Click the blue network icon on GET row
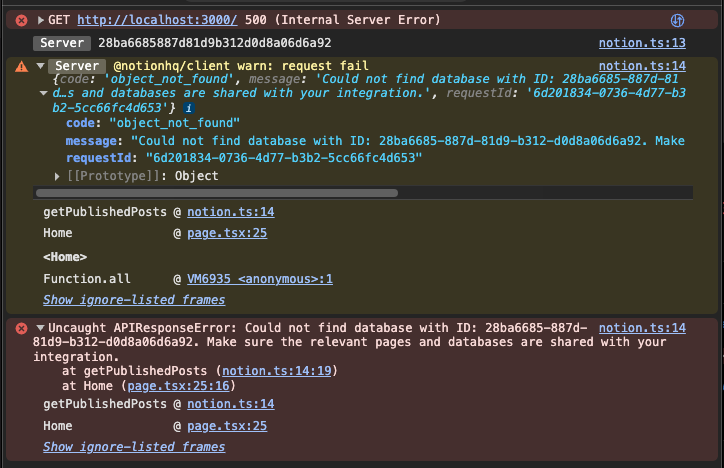Image resolution: width=724 pixels, height=468 pixels. coord(677,20)
